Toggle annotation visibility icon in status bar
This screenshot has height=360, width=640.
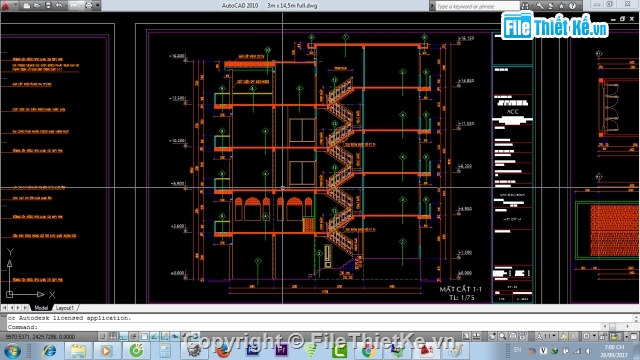click(x=564, y=336)
